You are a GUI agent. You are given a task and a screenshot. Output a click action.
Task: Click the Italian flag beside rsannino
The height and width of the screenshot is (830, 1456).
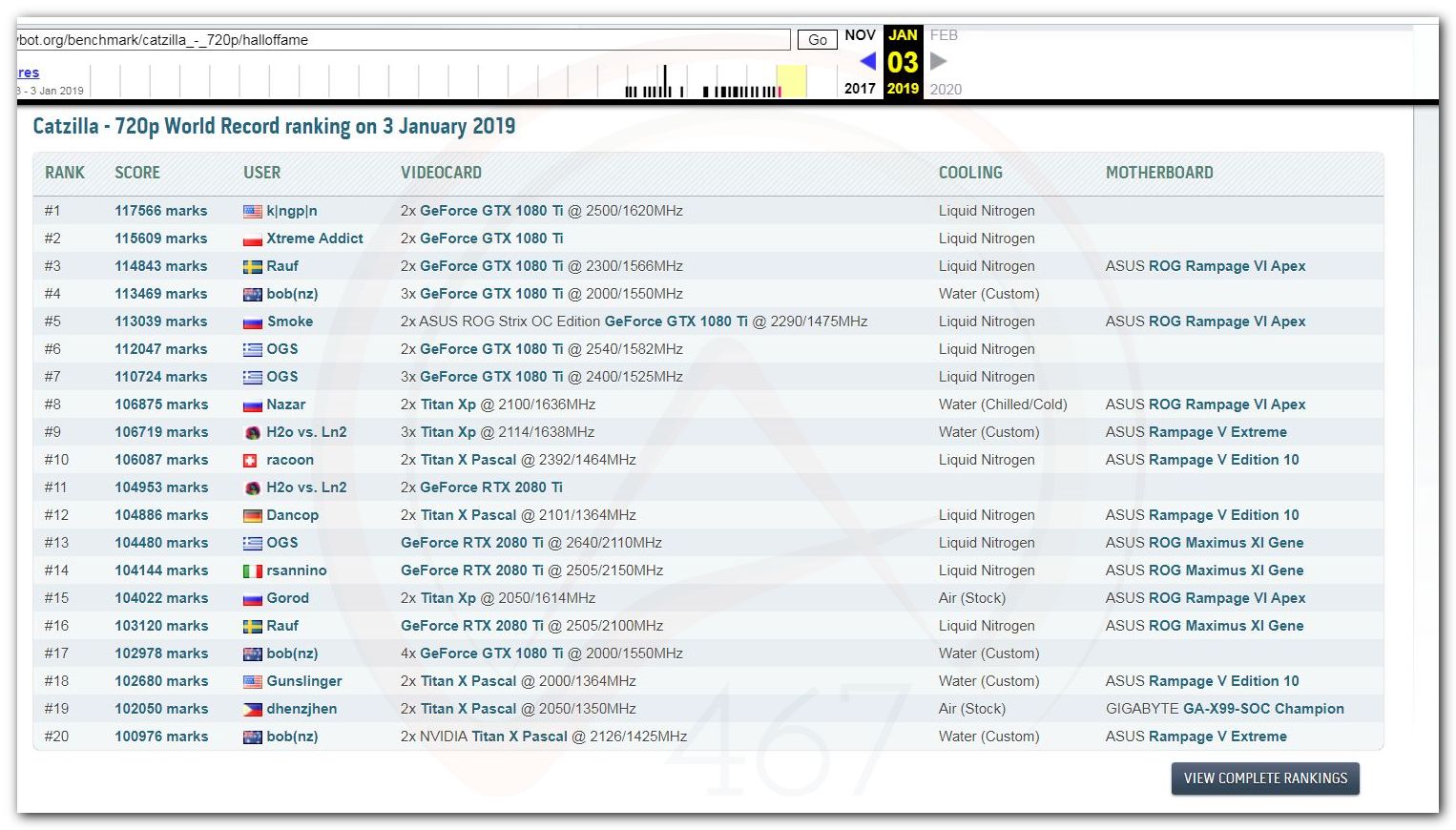coord(252,571)
